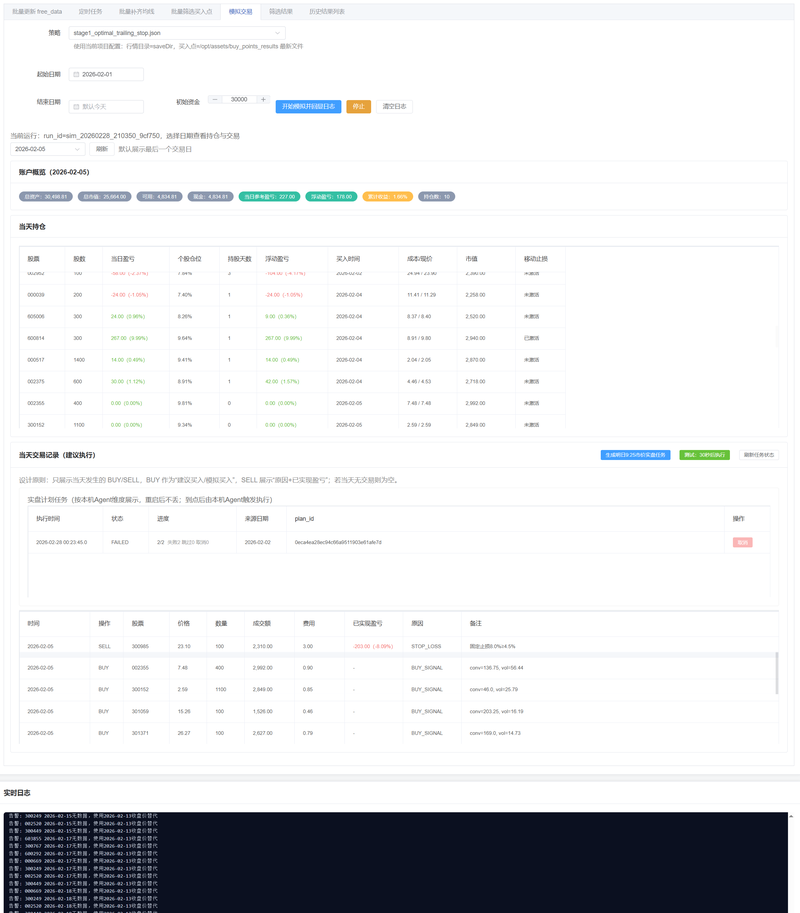The image size is (800, 913).
Task: Click holdings row for stock 000039
Action: 292,295
